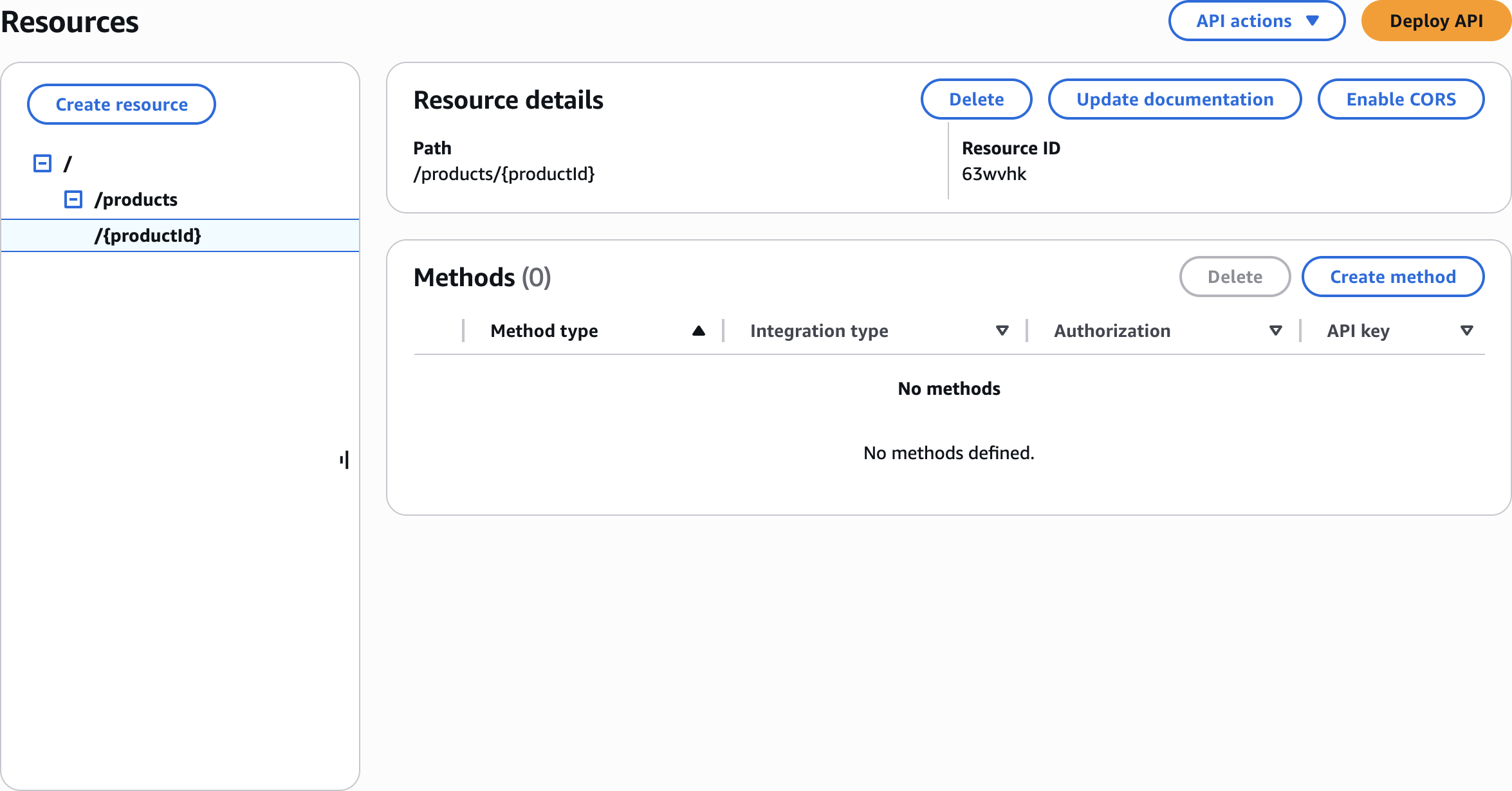Sort by Authorization column arrow

(x=1275, y=331)
